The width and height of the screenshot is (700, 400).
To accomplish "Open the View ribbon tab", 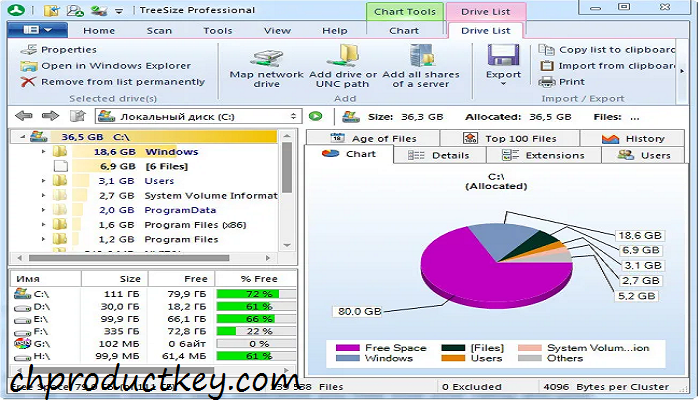I will click(277, 31).
